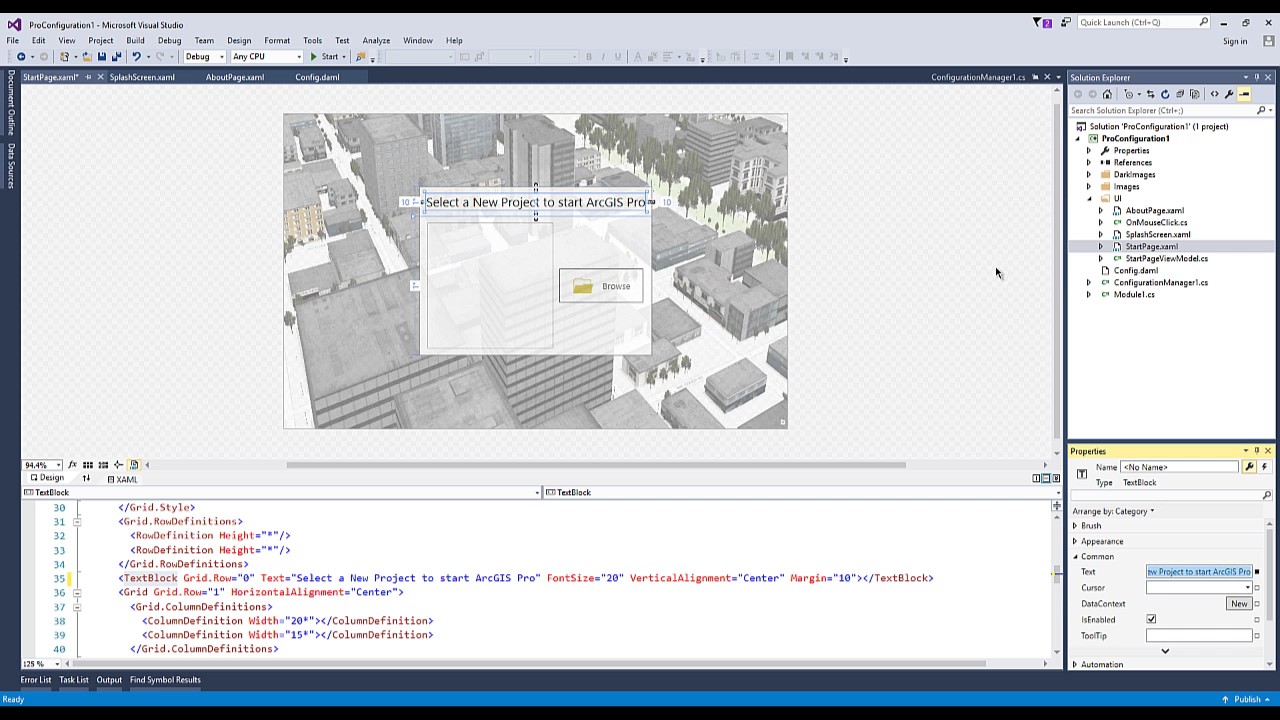Switch to Config.daml tab
This screenshot has height=720, width=1280.
click(317, 77)
